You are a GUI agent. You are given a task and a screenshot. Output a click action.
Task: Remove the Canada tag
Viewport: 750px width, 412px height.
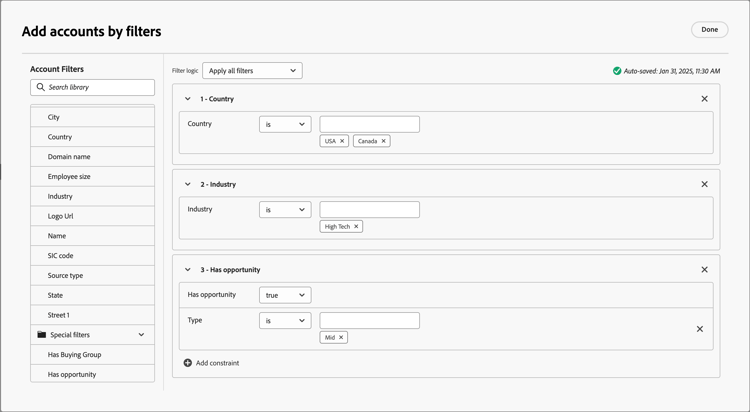(x=383, y=141)
